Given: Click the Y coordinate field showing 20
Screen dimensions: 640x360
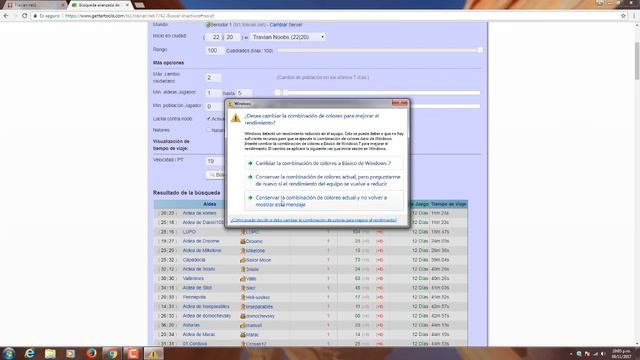Looking at the screenshot, I should click(x=232, y=37).
